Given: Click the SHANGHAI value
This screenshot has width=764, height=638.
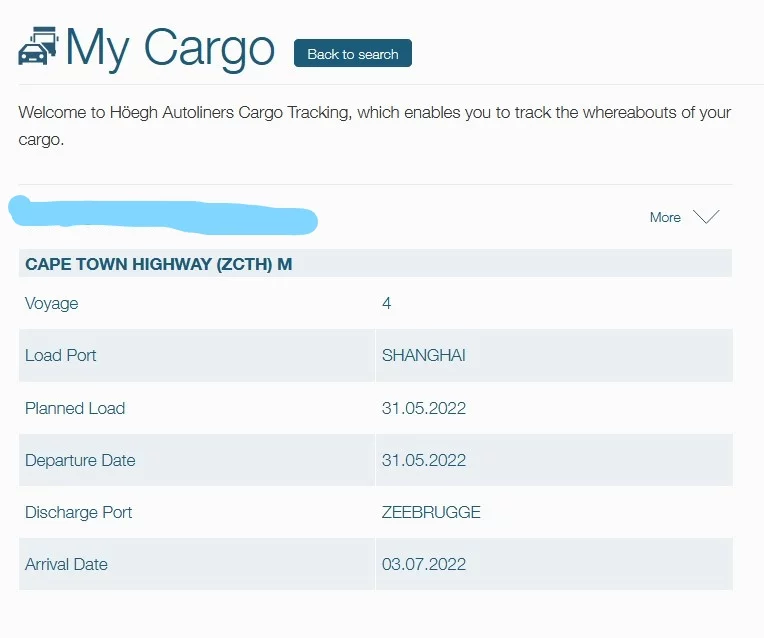Looking at the screenshot, I should [424, 355].
